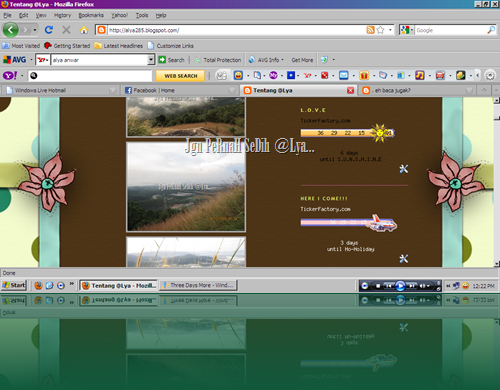The image size is (500, 390).
Task: Click the Yahoo toolbar search field
Action: (x=90, y=76)
